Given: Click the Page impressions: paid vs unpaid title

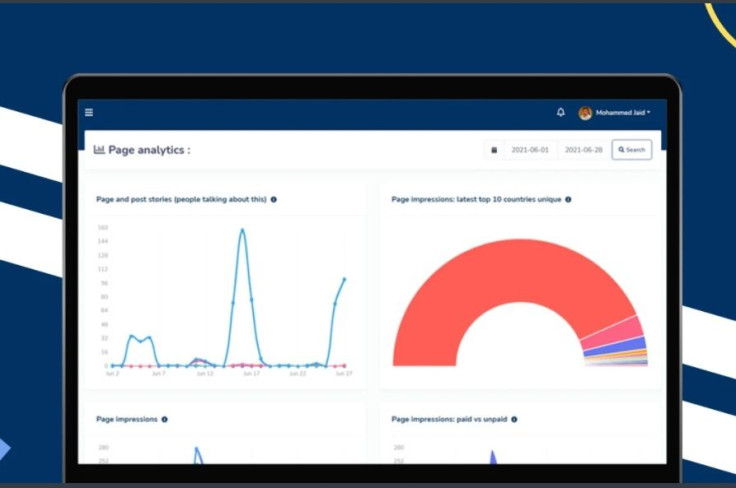Looking at the screenshot, I should point(449,419).
